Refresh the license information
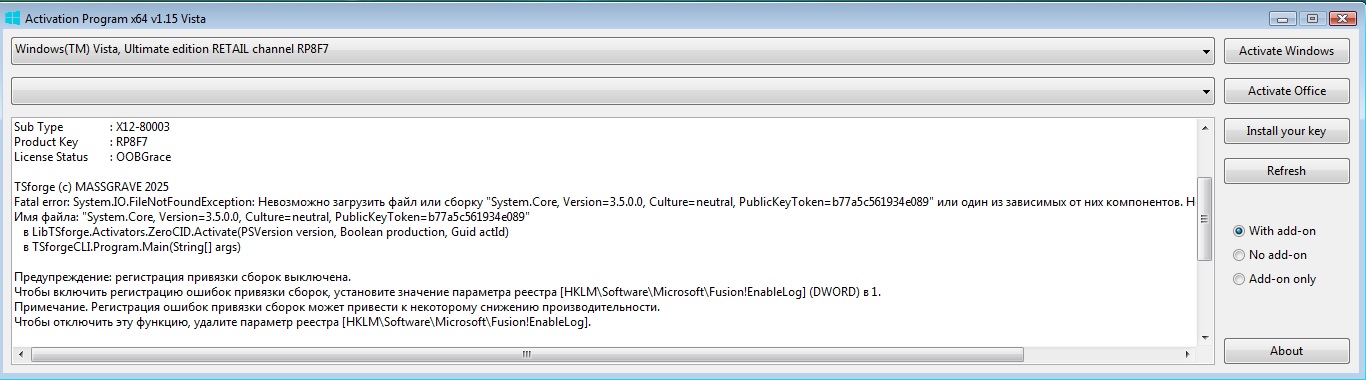 pyautogui.click(x=1286, y=171)
